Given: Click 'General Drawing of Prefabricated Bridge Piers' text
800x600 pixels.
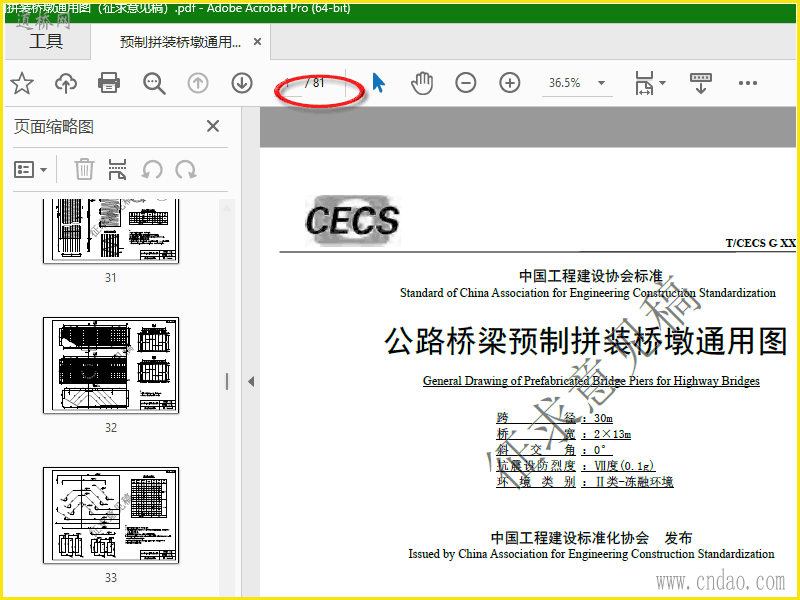Looking at the screenshot, I should 591,381.
